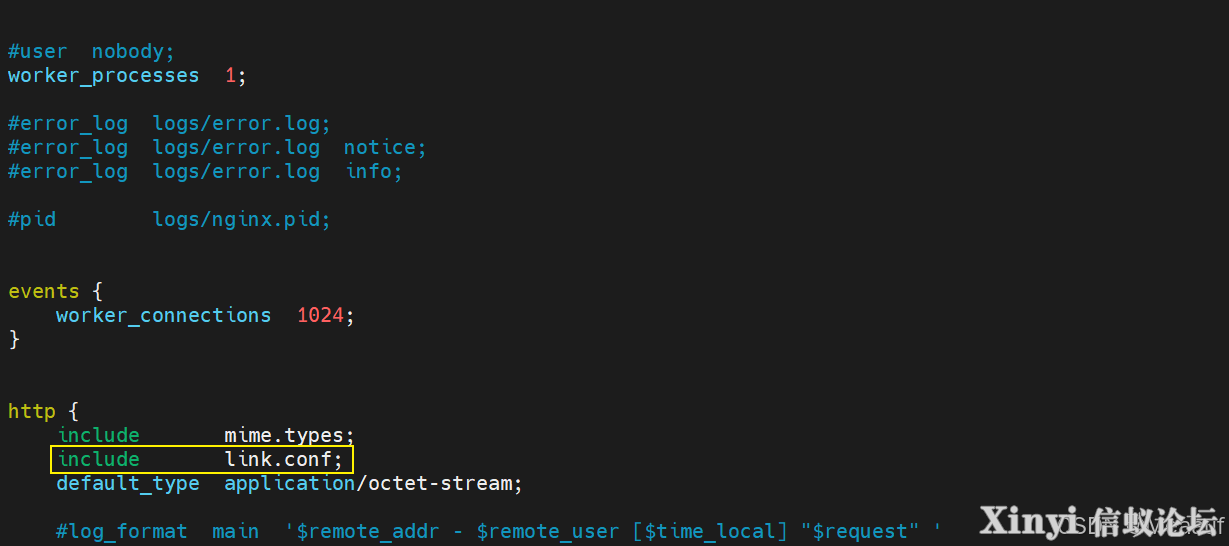Click the 'notice;' keyword in error_log line
1229x546 pixels.
[x=385, y=148]
